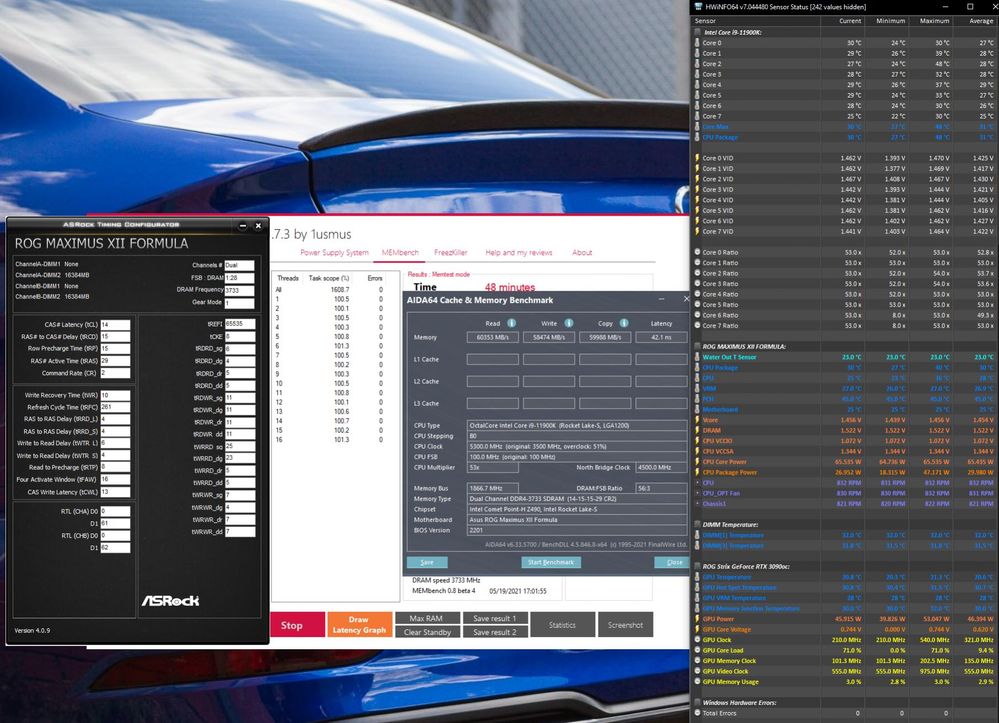This screenshot has width=999, height=723.
Task: Click the 'DRAM speed 3733 MHz' text
Action: coord(446,580)
